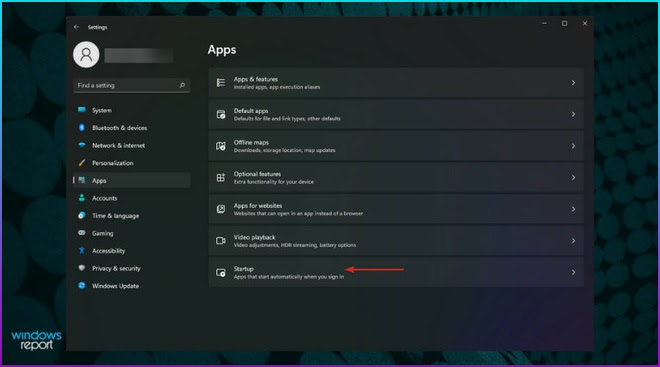Open Default apps title
Image resolution: width=660 pixels, height=367 pixels.
tap(251, 111)
